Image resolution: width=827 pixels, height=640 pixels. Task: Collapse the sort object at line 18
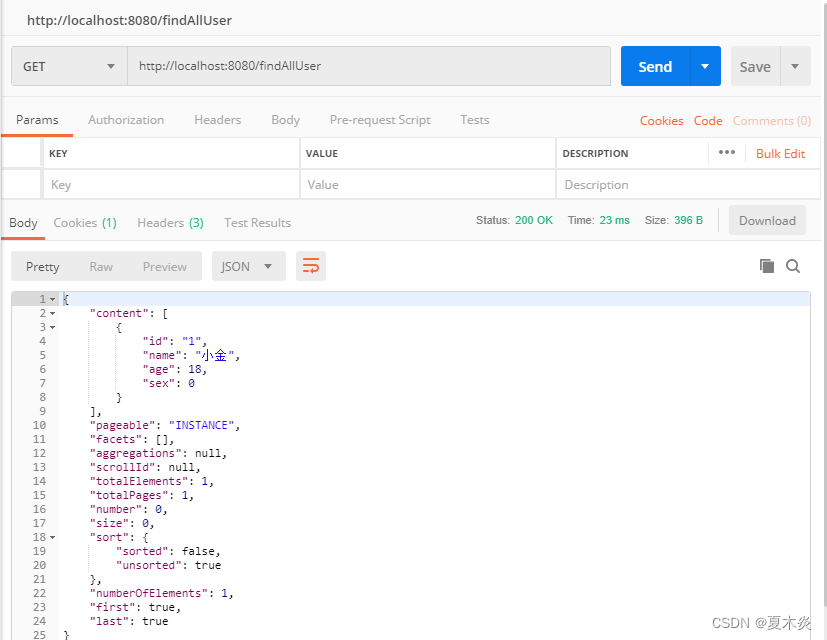(50, 537)
